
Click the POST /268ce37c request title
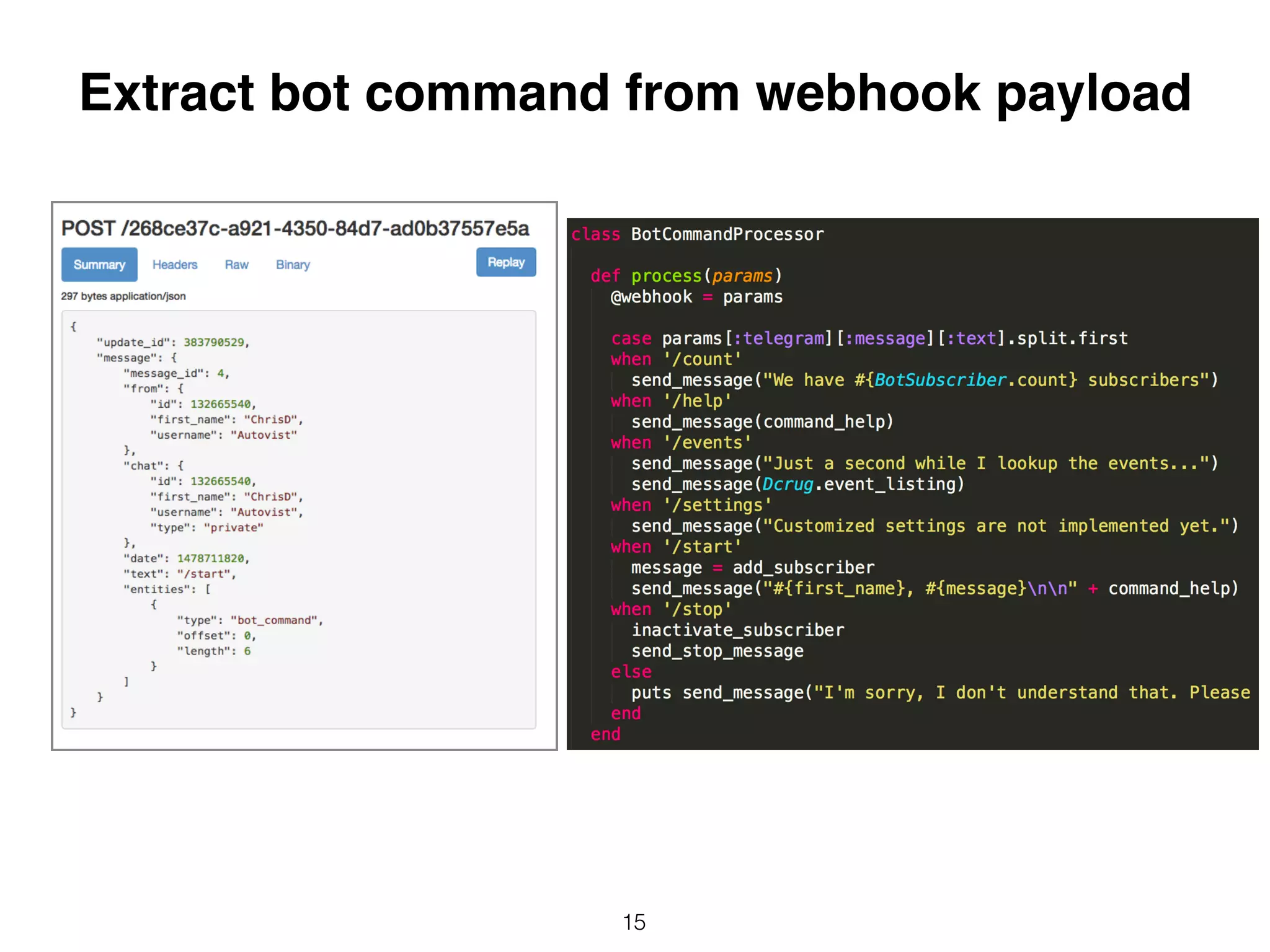295,228
